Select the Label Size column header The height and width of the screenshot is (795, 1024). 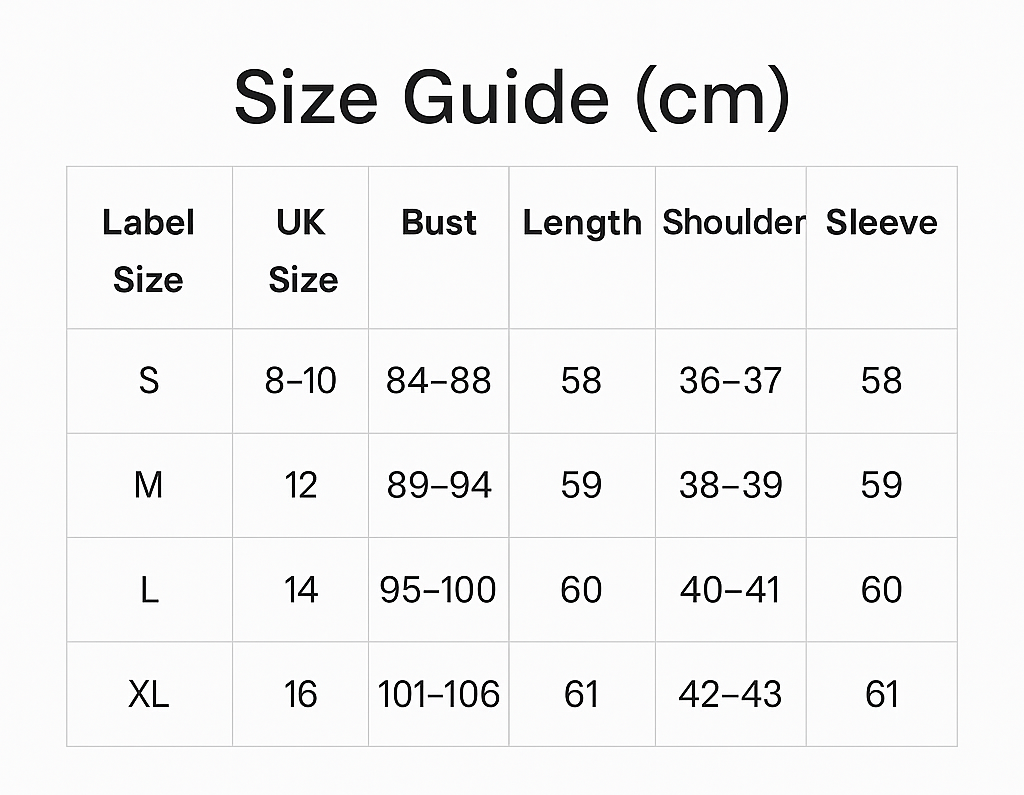tap(148, 250)
